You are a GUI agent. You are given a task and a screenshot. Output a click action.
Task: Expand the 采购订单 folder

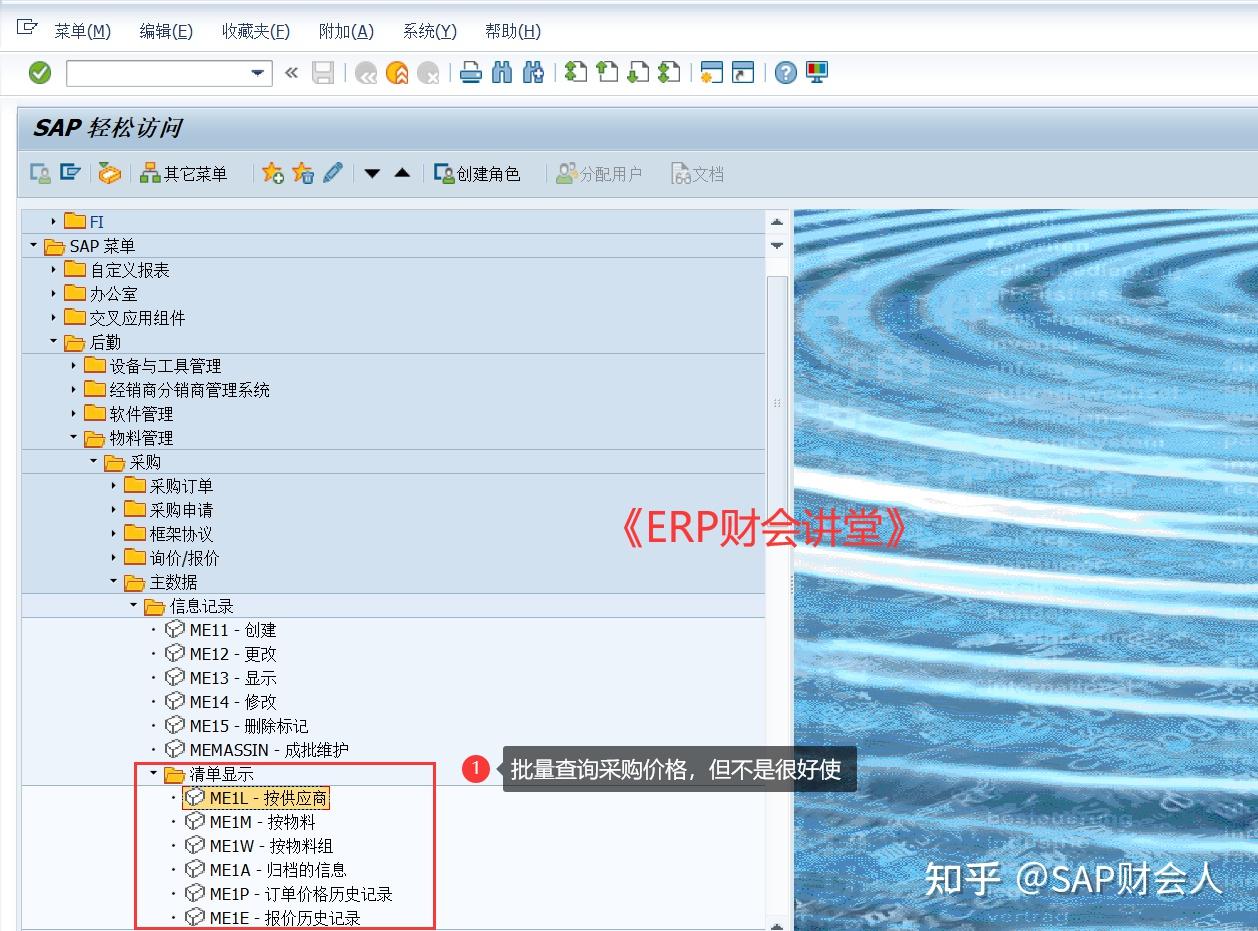[113, 485]
